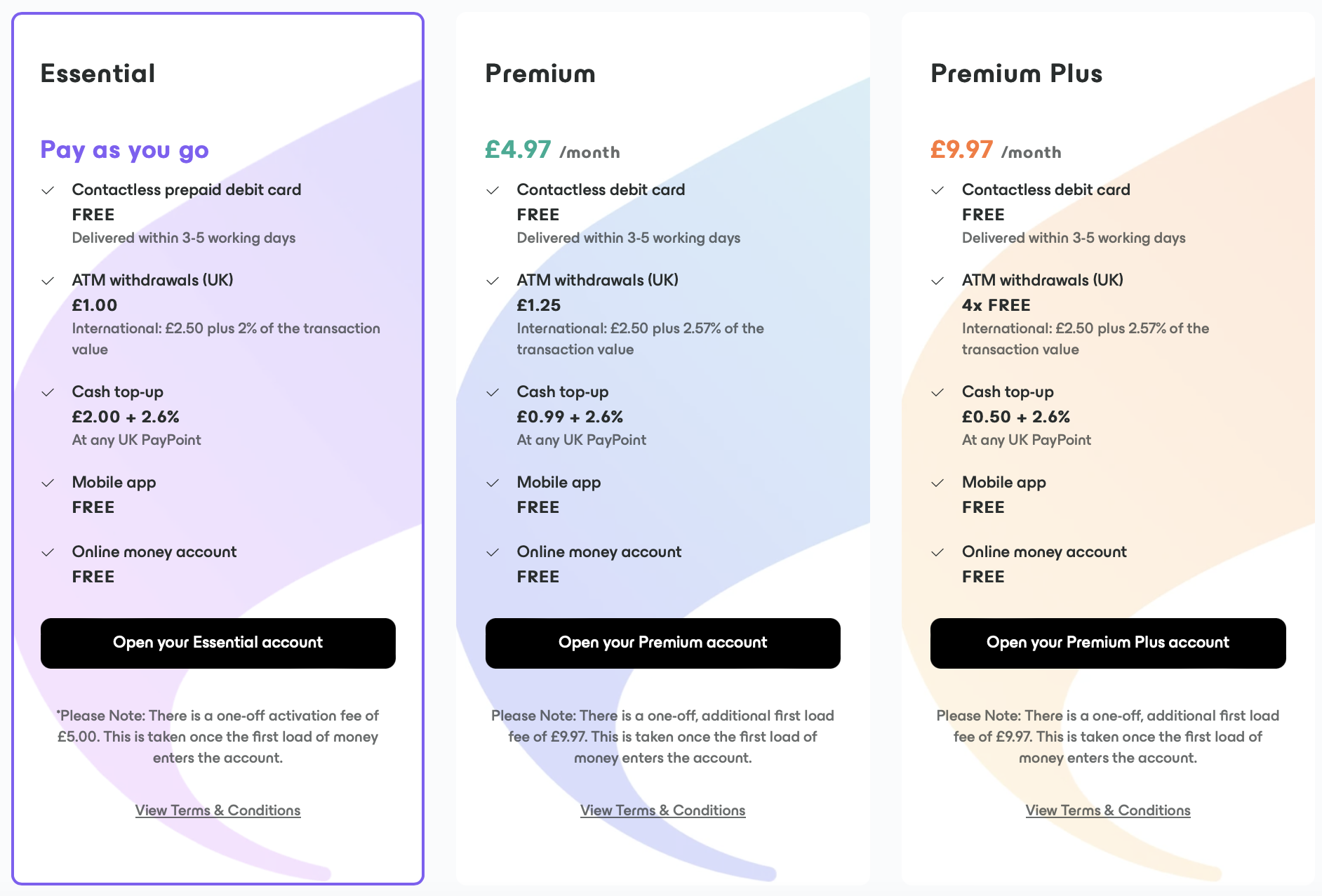Click the £9.97 /month price
Image resolution: width=1322 pixels, height=896 pixels.
tap(996, 150)
